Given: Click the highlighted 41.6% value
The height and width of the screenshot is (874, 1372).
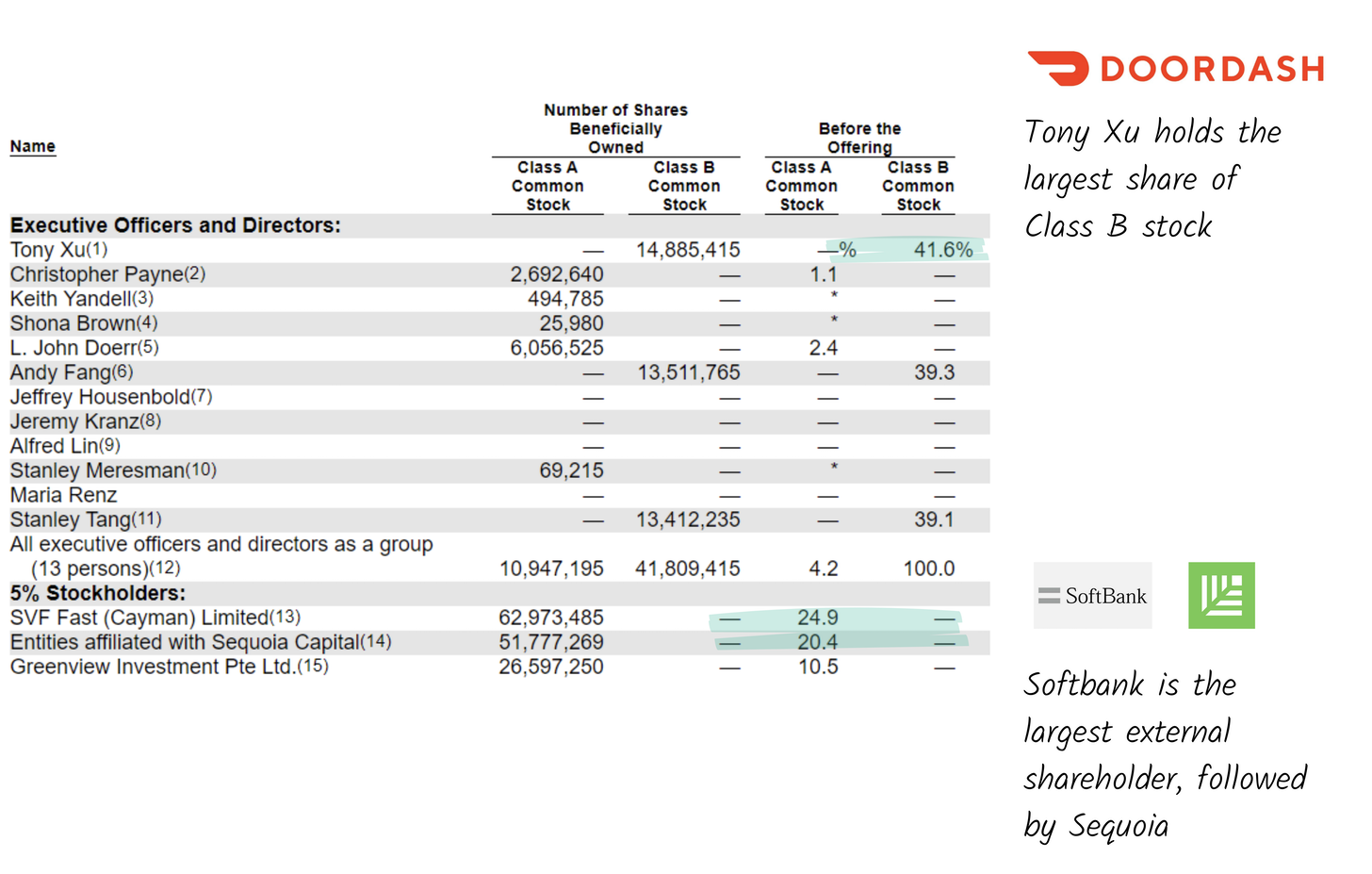Looking at the screenshot, I should [943, 250].
